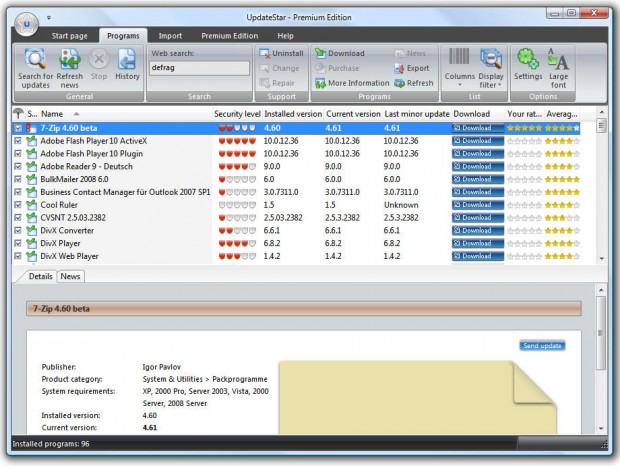
Task: Click status icon of DivX Converter row
Action: (x=31, y=230)
